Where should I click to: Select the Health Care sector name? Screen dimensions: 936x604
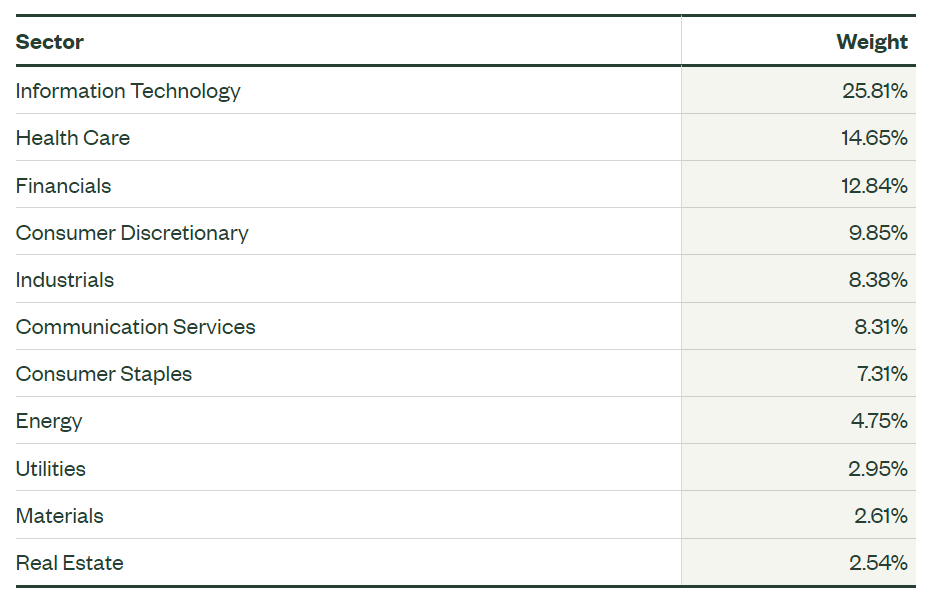point(73,138)
